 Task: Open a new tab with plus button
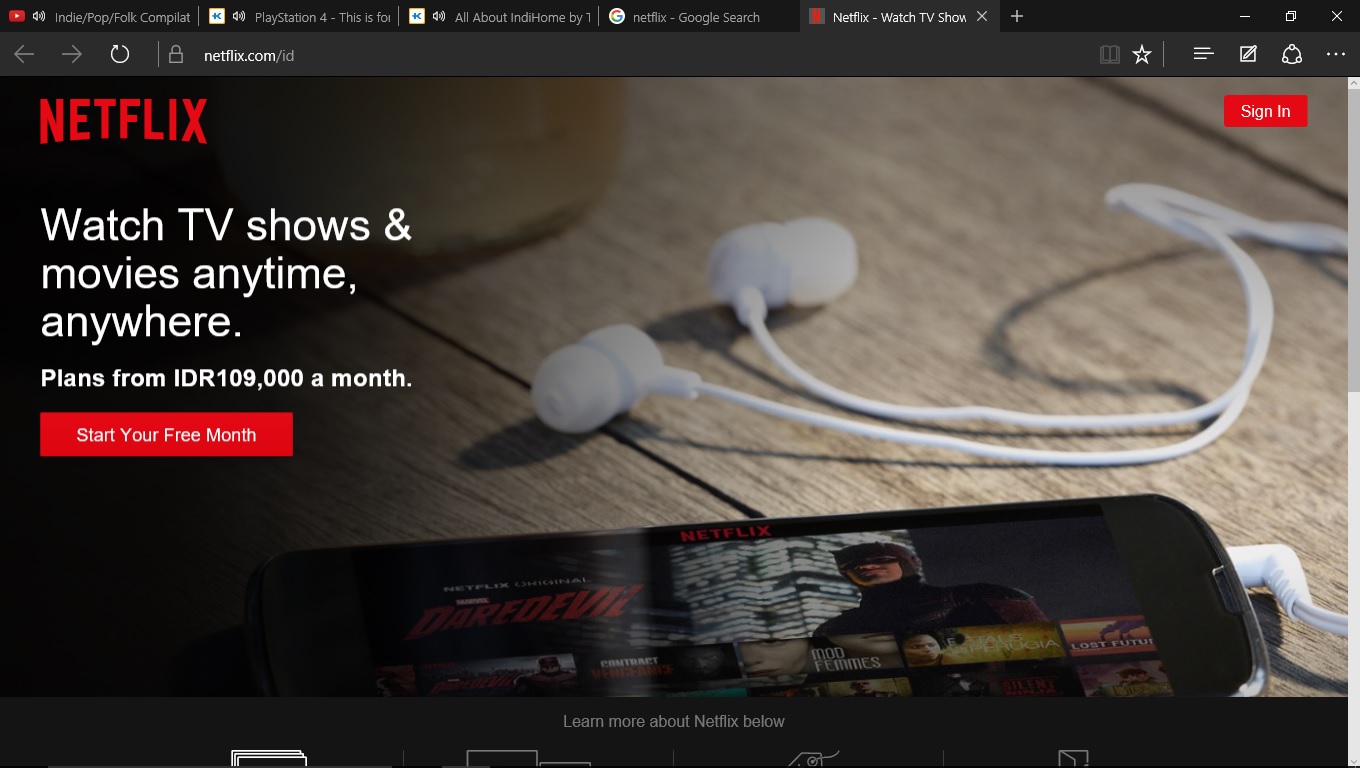click(x=1017, y=17)
